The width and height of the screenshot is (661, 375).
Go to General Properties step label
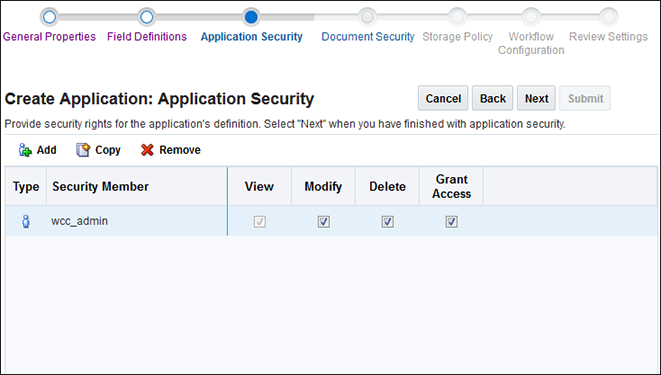[x=49, y=37]
